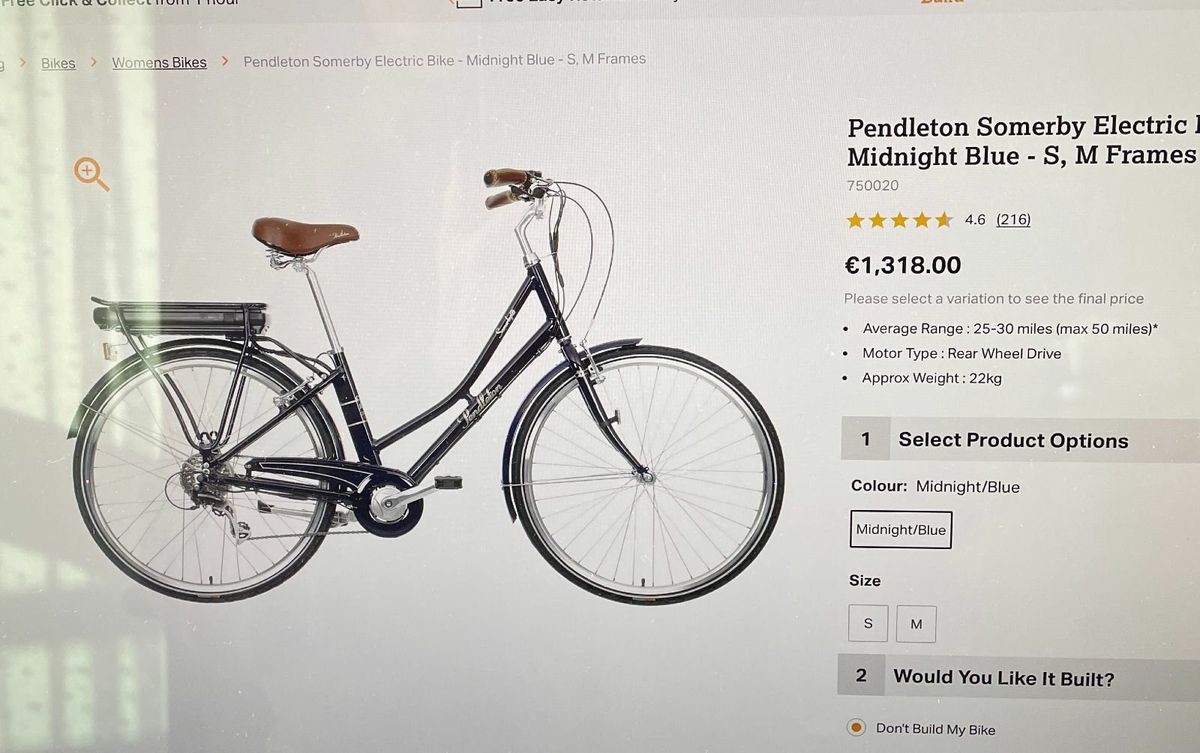
Task: Click the €1,318.00 price
Action: point(903,265)
